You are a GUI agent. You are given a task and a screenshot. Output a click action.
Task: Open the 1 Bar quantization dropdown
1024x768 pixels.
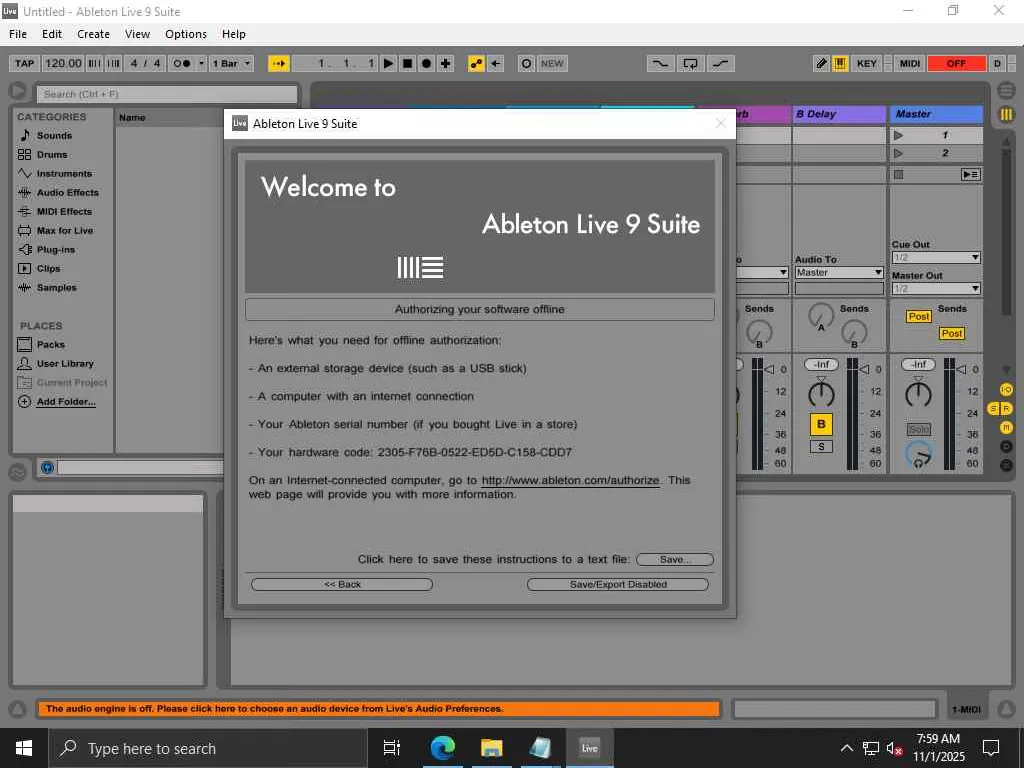pyautogui.click(x=231, y=63)
